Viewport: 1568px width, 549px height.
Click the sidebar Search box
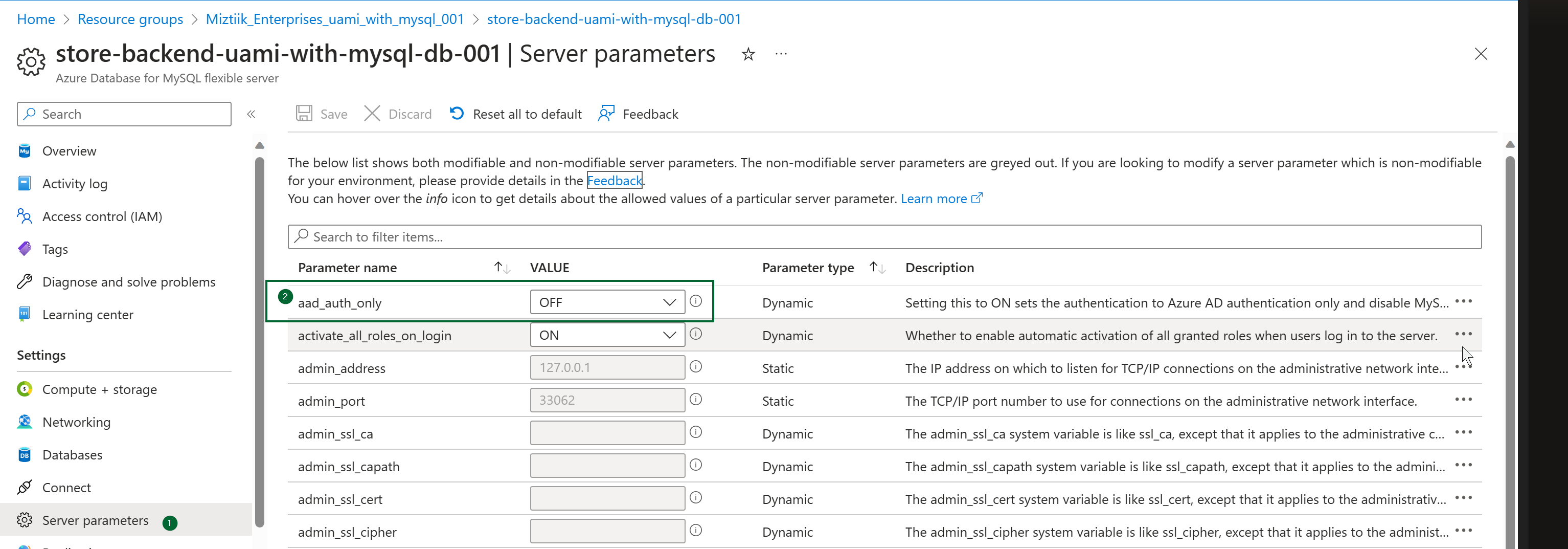(124, 114)
